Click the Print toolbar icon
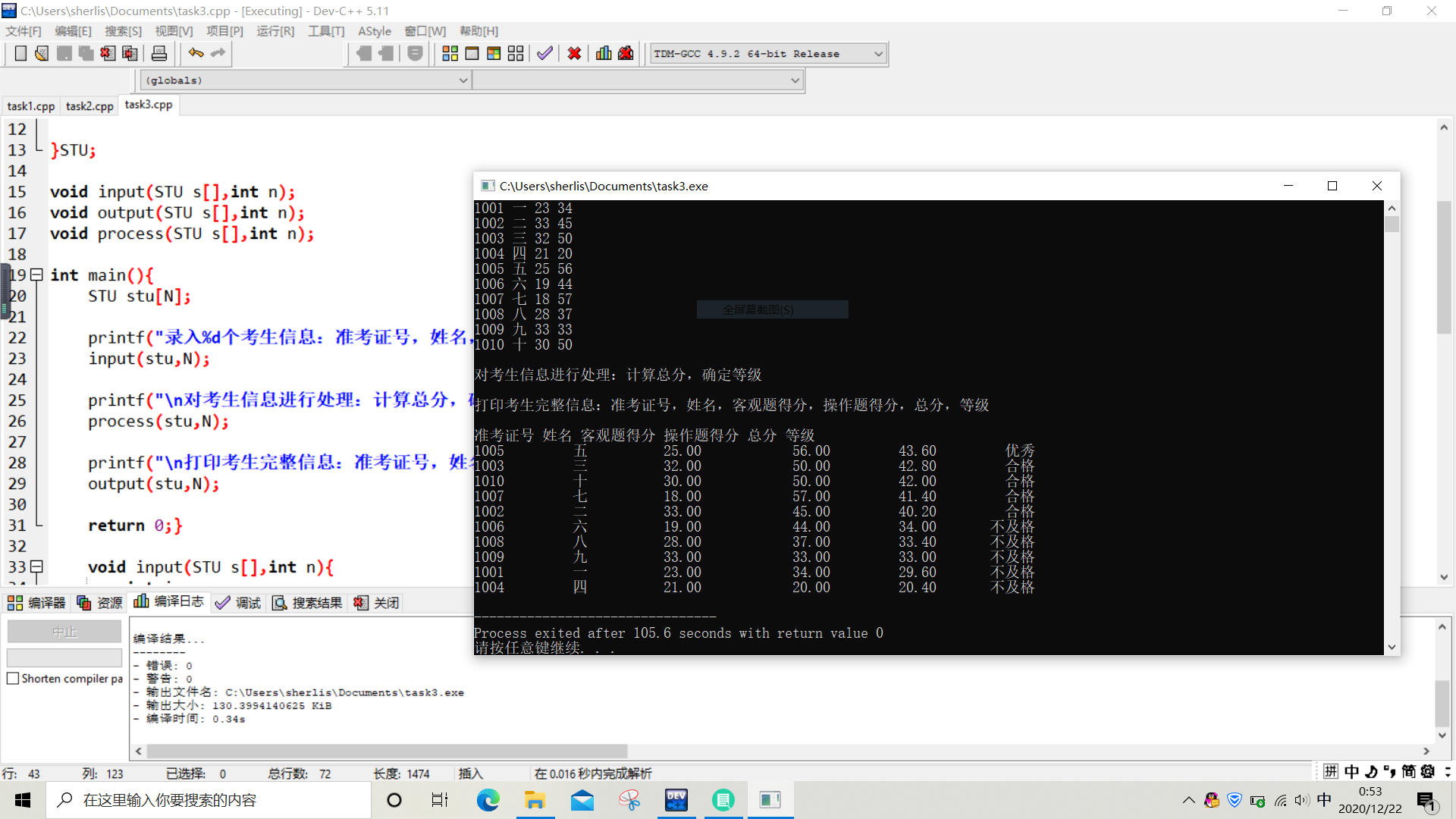 point(159,54)
